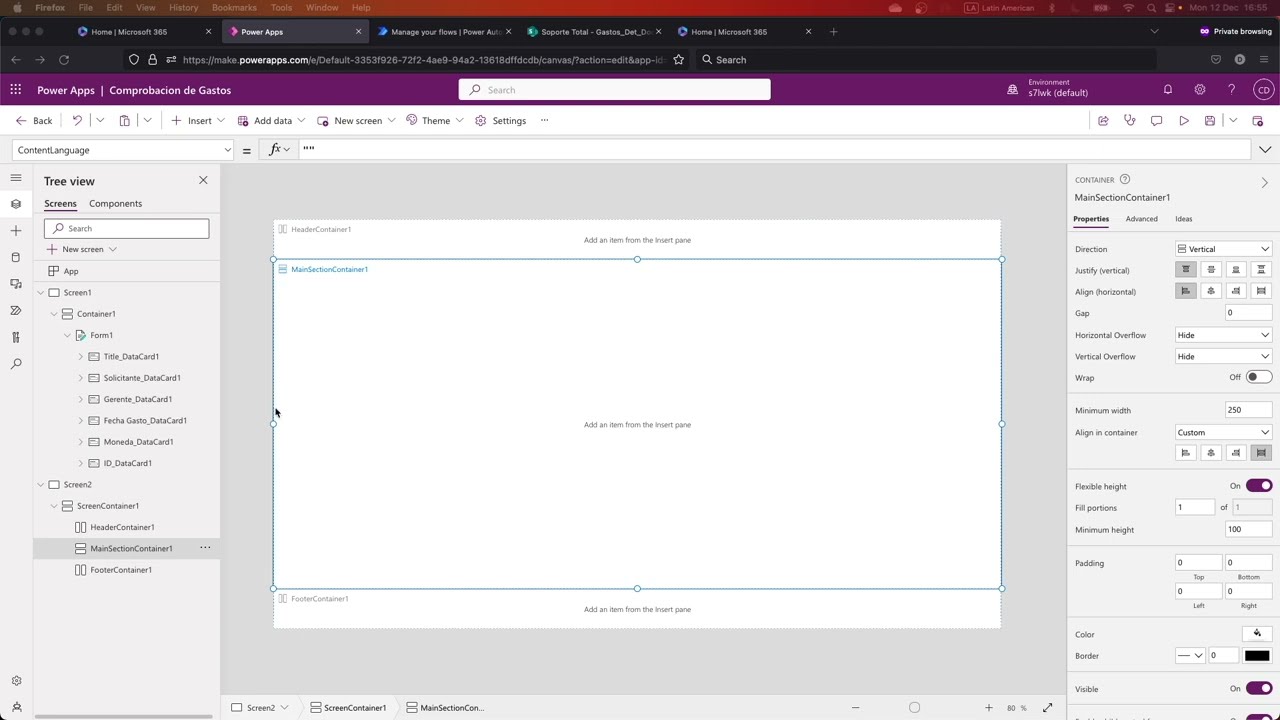Open the Media icon in left rail
Image resolution: width=1280 pixels, height=720 pixels.
click(x=16, y=284)
